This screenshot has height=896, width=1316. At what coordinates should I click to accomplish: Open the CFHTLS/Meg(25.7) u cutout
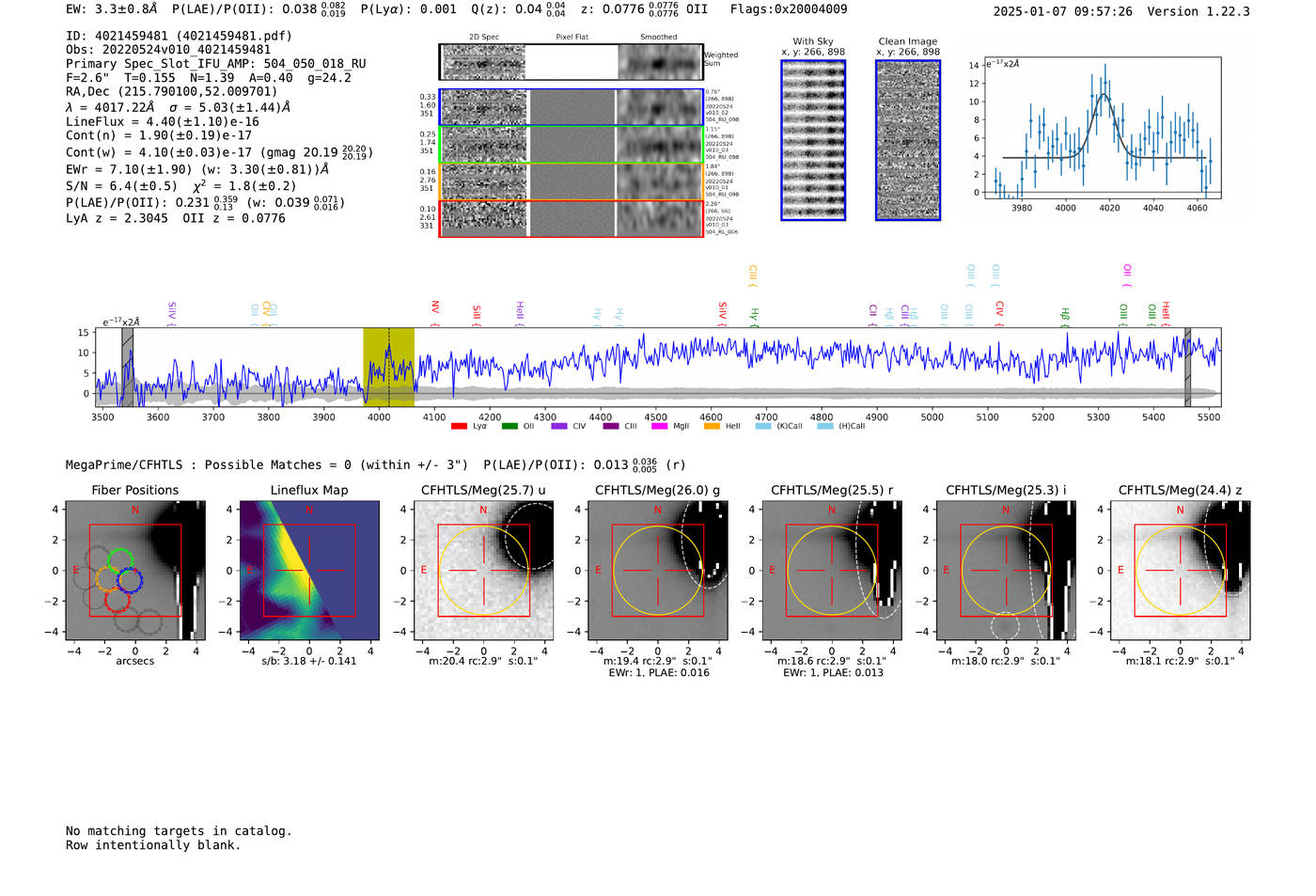click(x=483, y=571)
